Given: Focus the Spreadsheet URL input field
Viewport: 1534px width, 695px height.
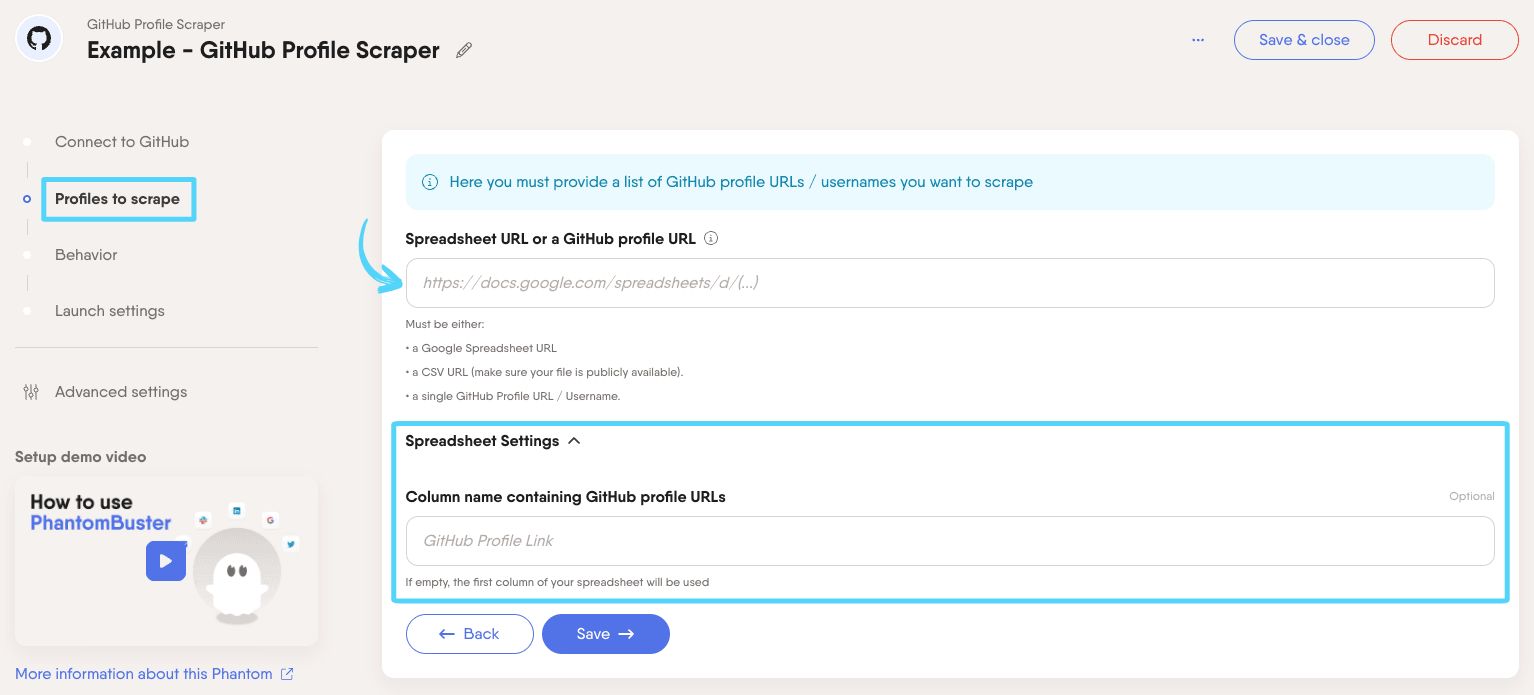Looking at the screenshot, I should 950,283.
